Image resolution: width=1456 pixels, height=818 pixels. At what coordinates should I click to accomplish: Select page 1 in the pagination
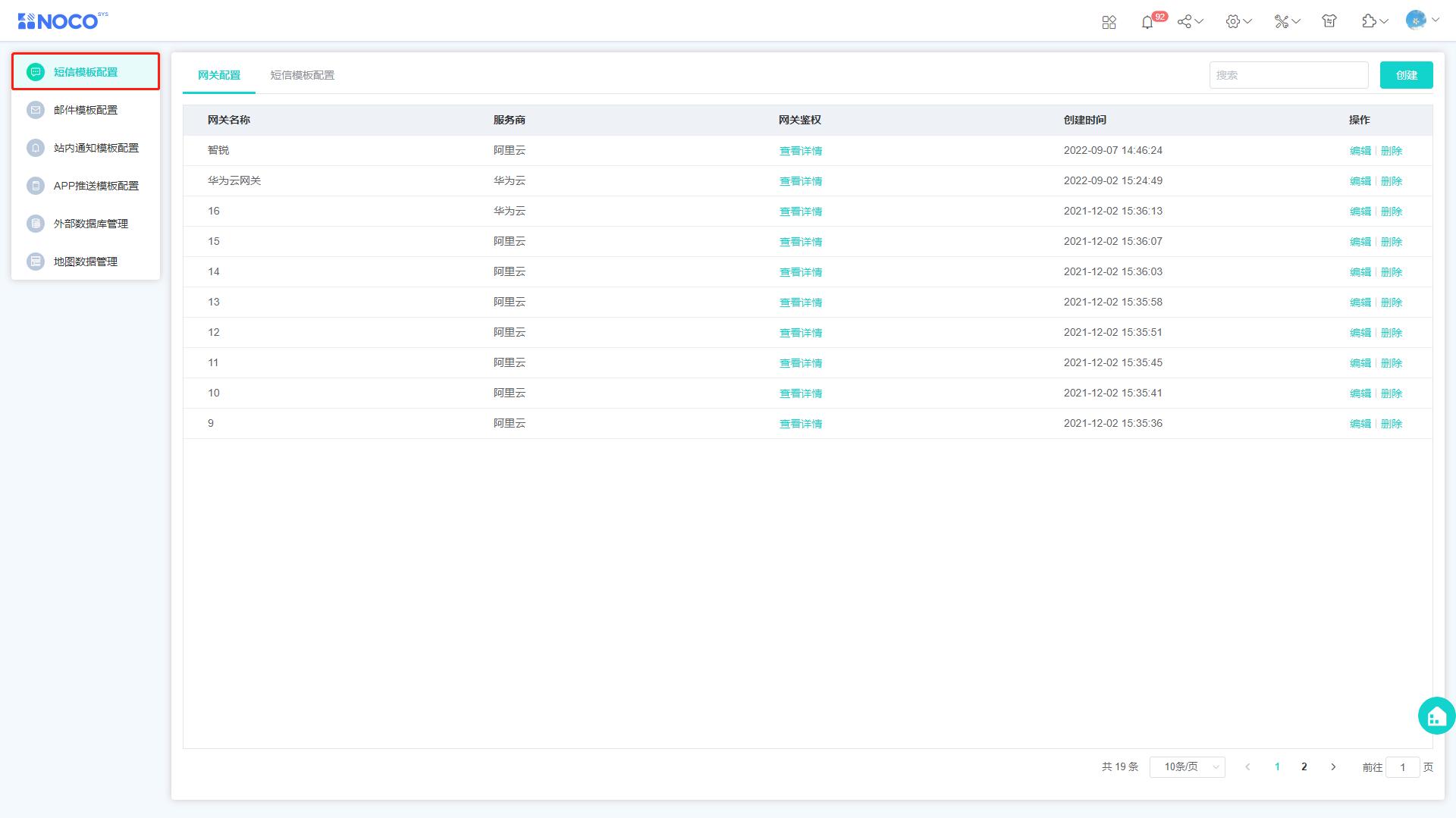(x=1277, y=767)
